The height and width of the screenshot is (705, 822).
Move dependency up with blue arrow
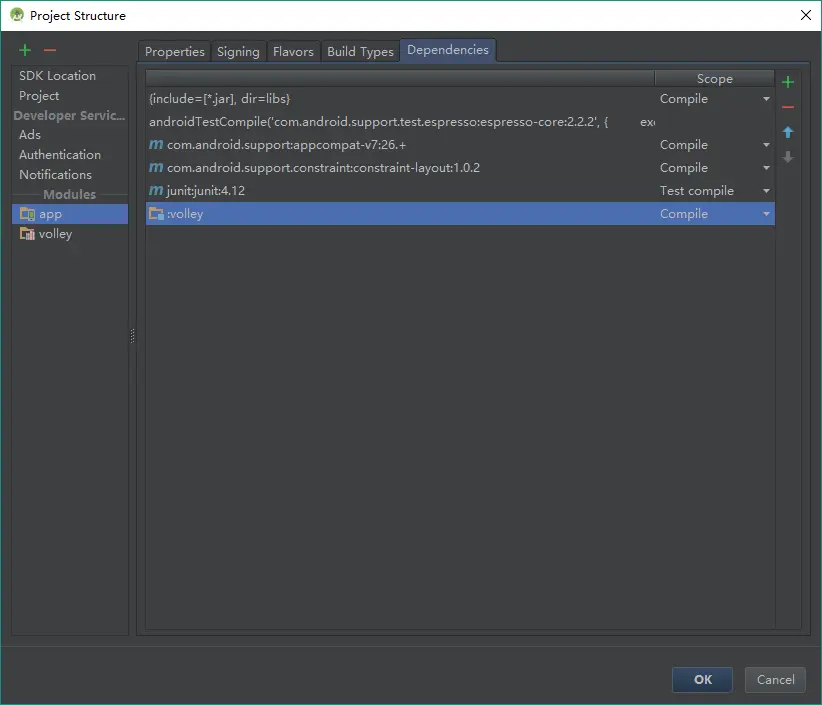[787, 132]
